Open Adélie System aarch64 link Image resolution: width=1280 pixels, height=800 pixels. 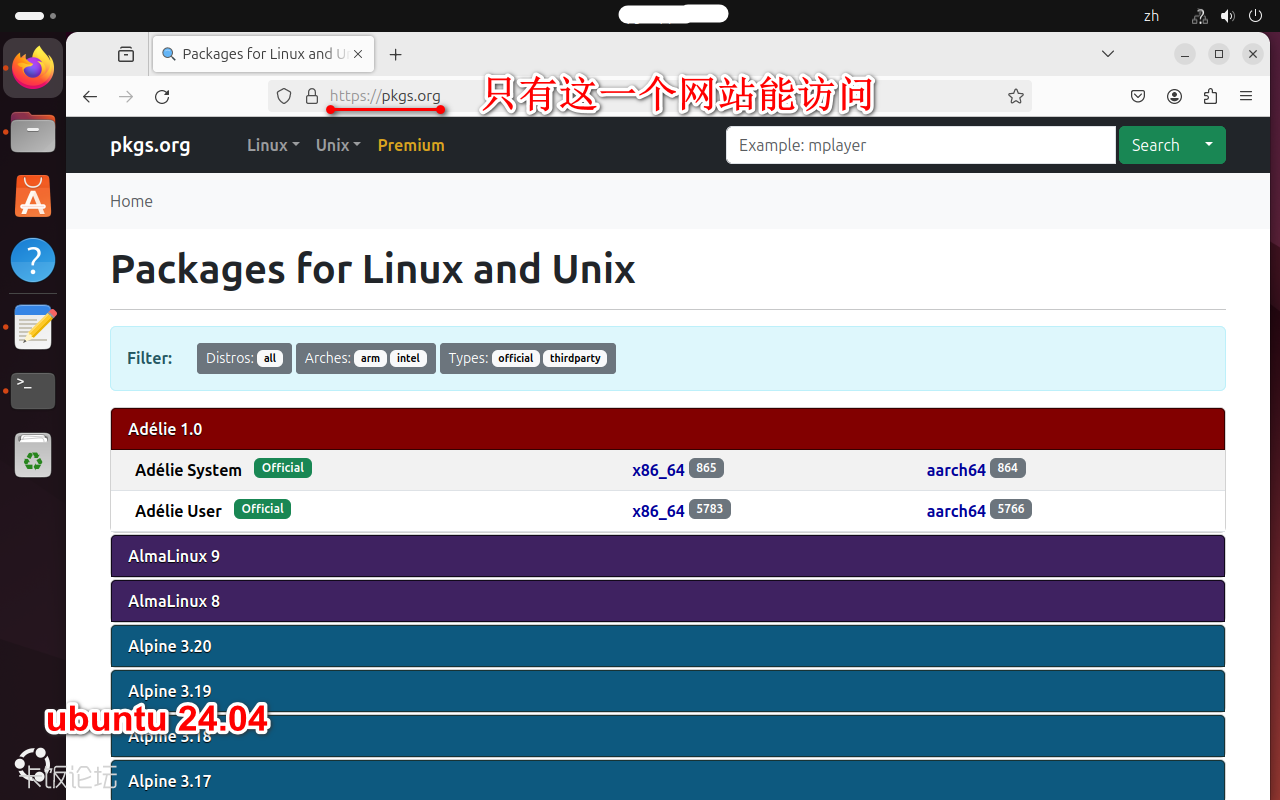[x=956, y=470]
